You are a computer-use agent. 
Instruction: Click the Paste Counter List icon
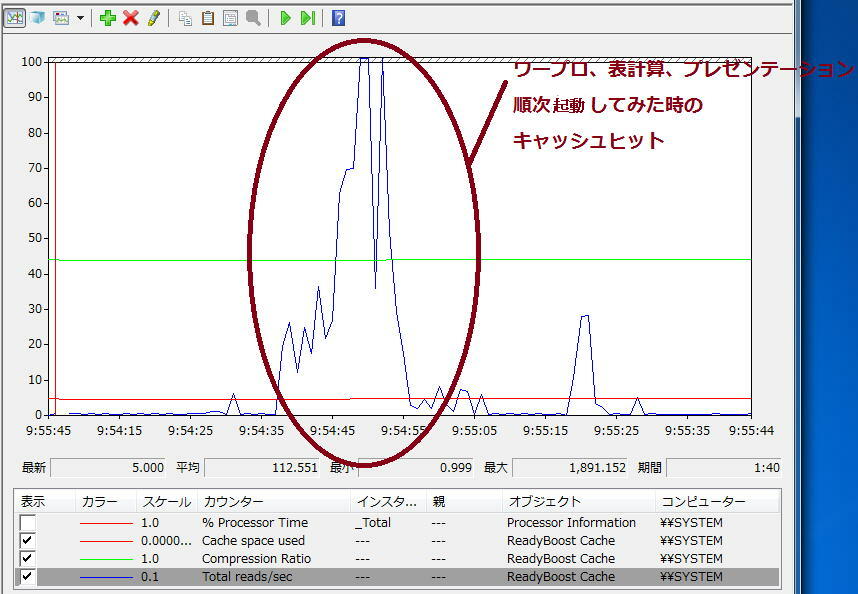click(x=208, y=18)
